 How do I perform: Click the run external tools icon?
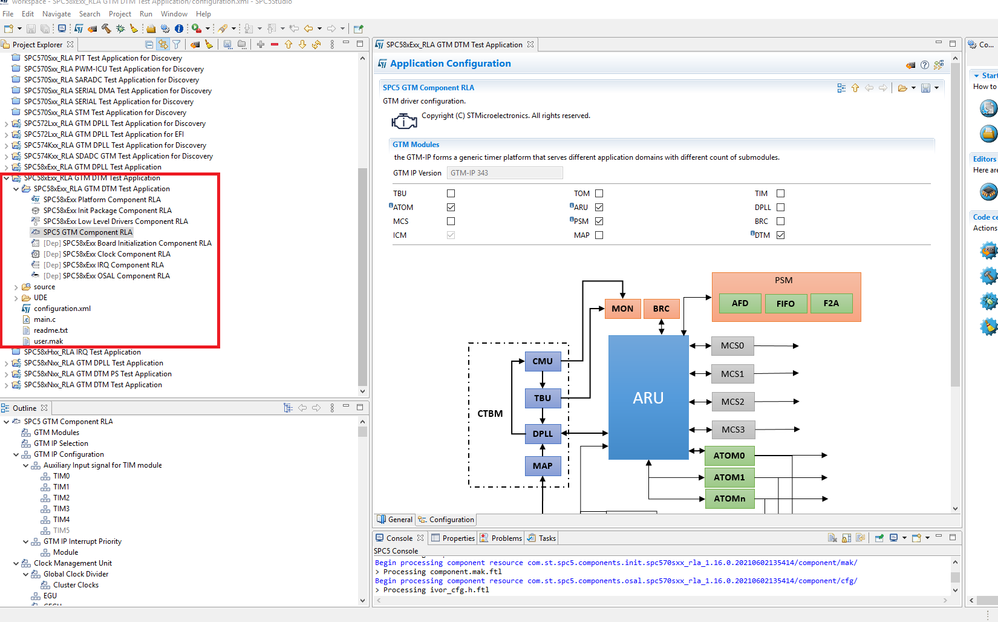tap(196, 29)
